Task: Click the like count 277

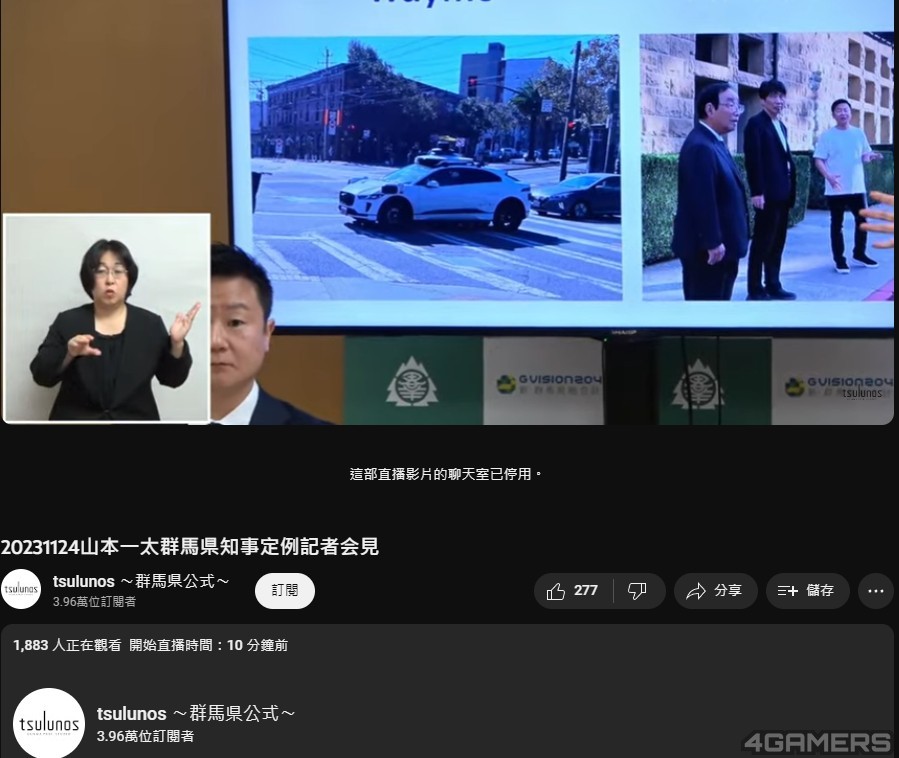Action: (x=585, y=591)
